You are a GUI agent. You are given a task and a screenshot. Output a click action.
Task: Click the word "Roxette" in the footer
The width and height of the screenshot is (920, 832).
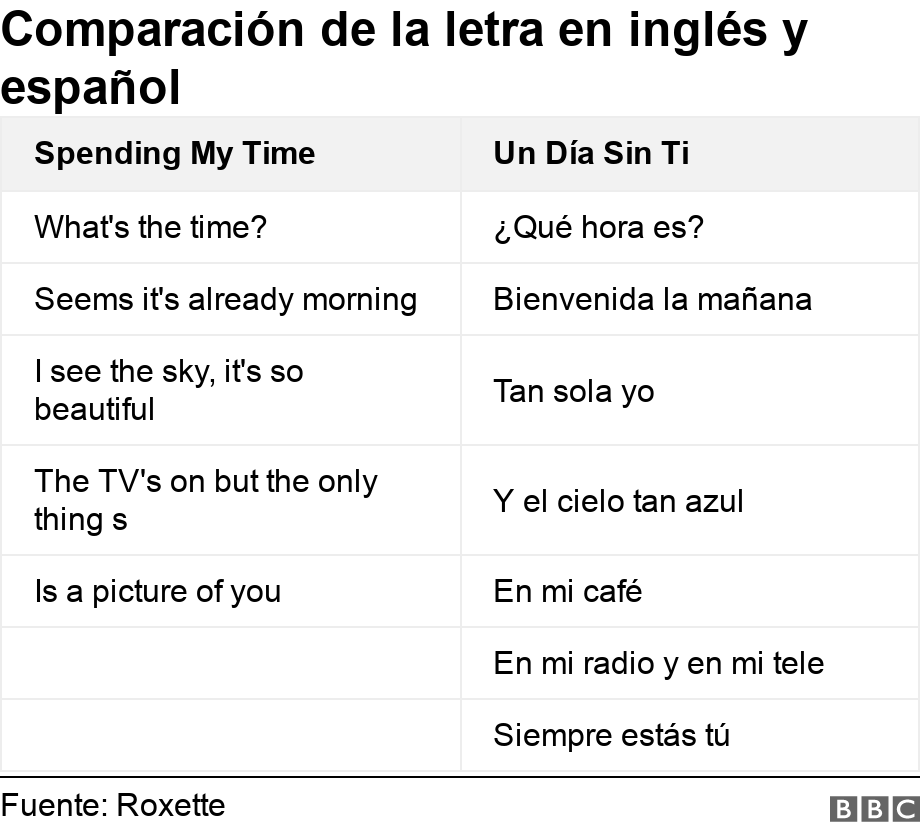171,806
